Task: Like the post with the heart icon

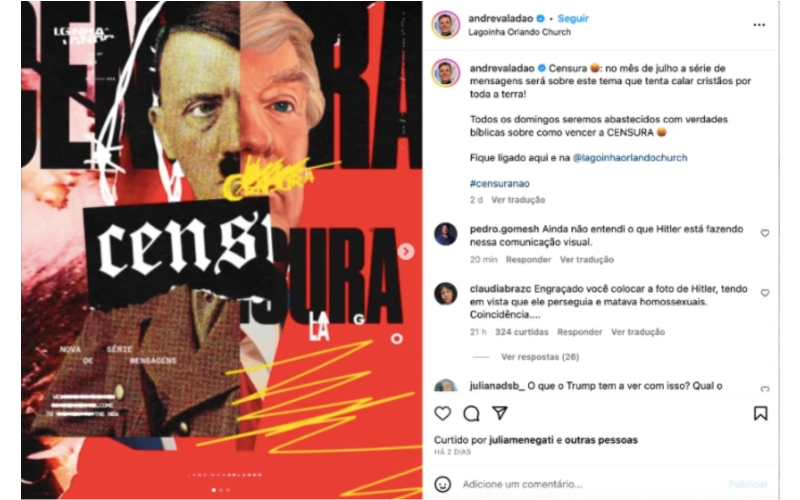Action: point(442,413)
